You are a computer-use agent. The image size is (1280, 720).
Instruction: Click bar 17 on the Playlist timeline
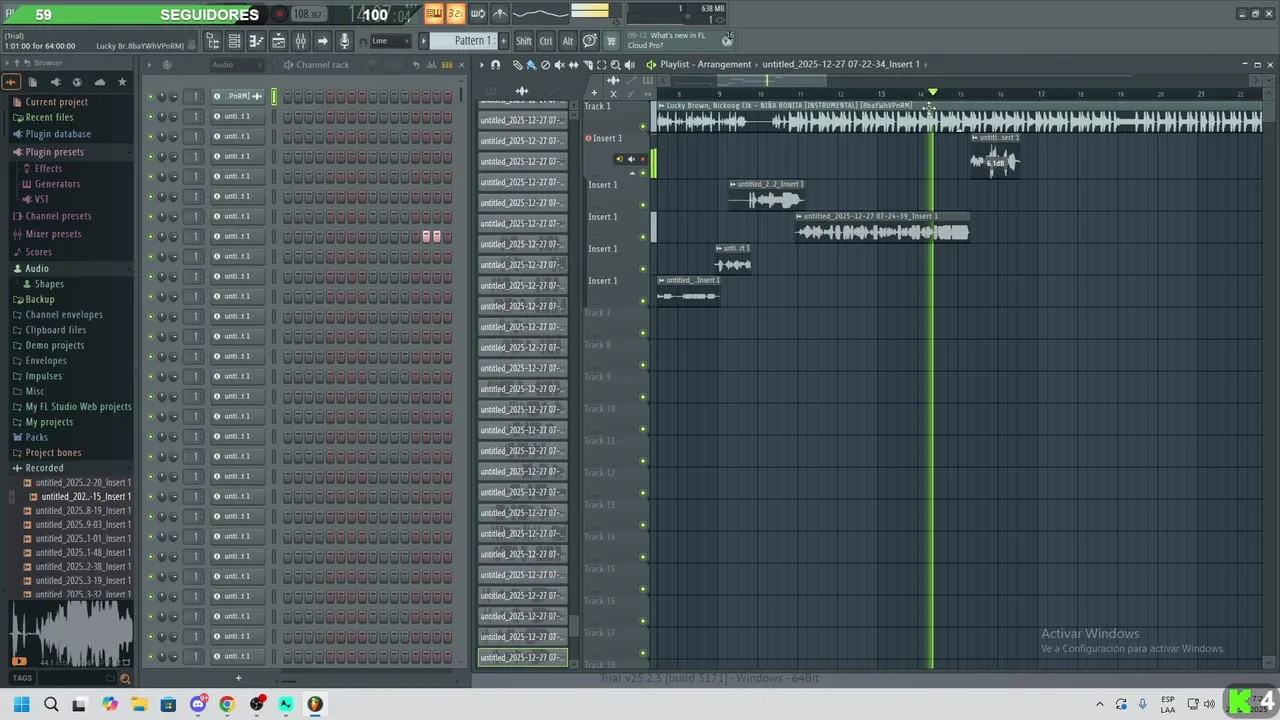1041,94
